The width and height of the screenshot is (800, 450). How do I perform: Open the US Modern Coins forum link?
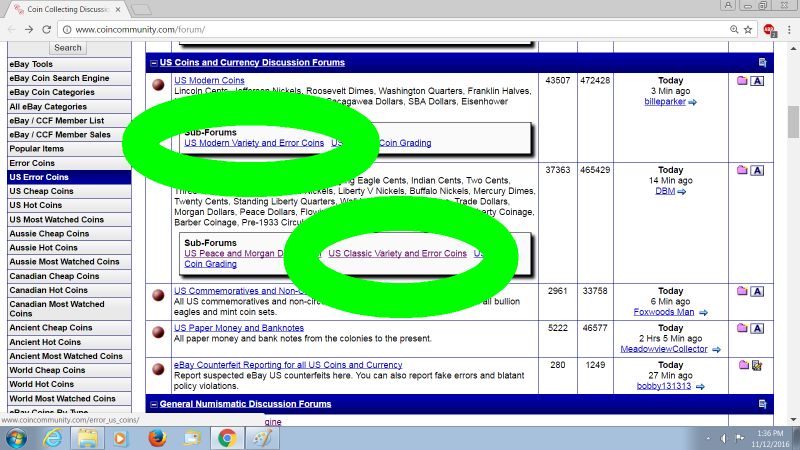click(x=209, y=80)
